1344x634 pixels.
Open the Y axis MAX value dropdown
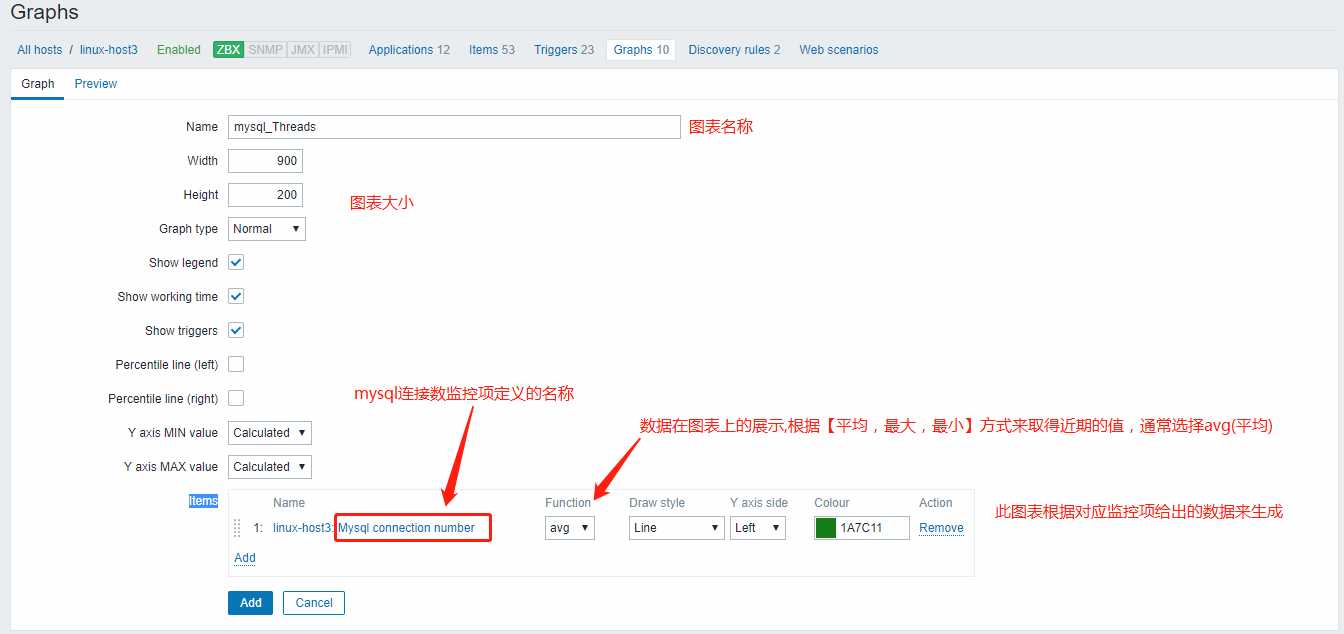point(270,467)
